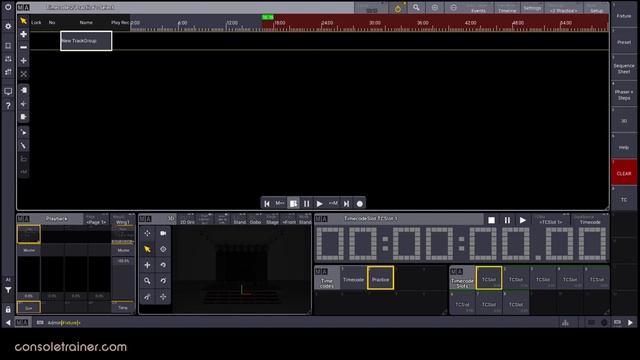Open the gear settings icon in left sidebar
The width and height of the screenshot is (640, 360).
pos(8,26)
